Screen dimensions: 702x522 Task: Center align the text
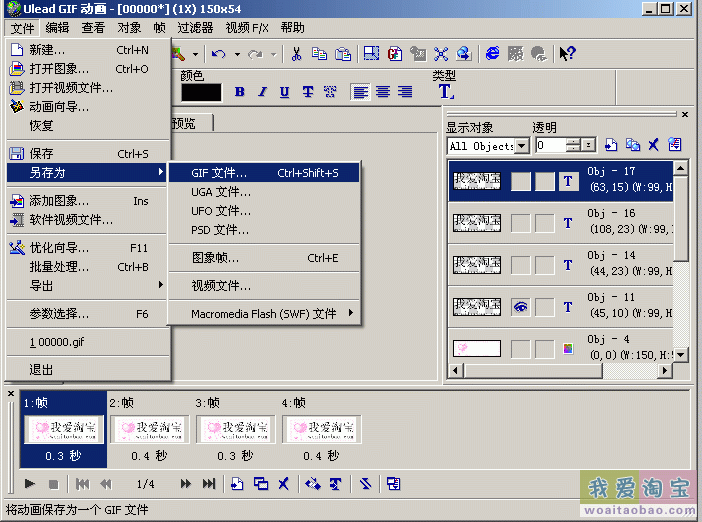coord(383,92)
